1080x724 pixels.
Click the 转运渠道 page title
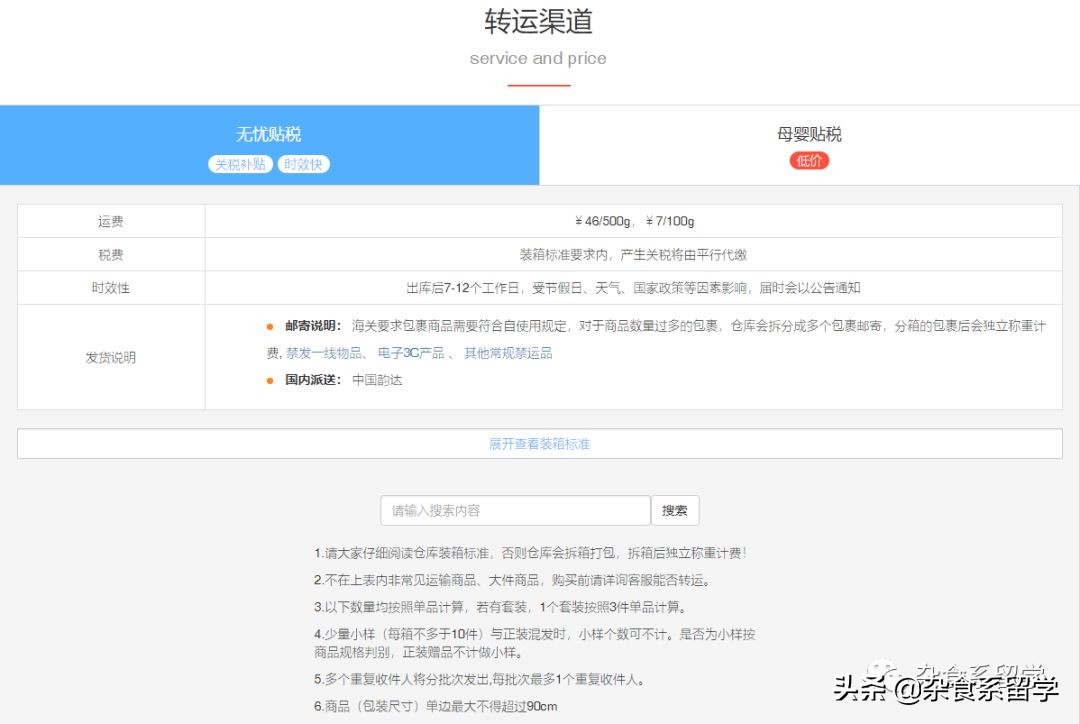[539, 22]
